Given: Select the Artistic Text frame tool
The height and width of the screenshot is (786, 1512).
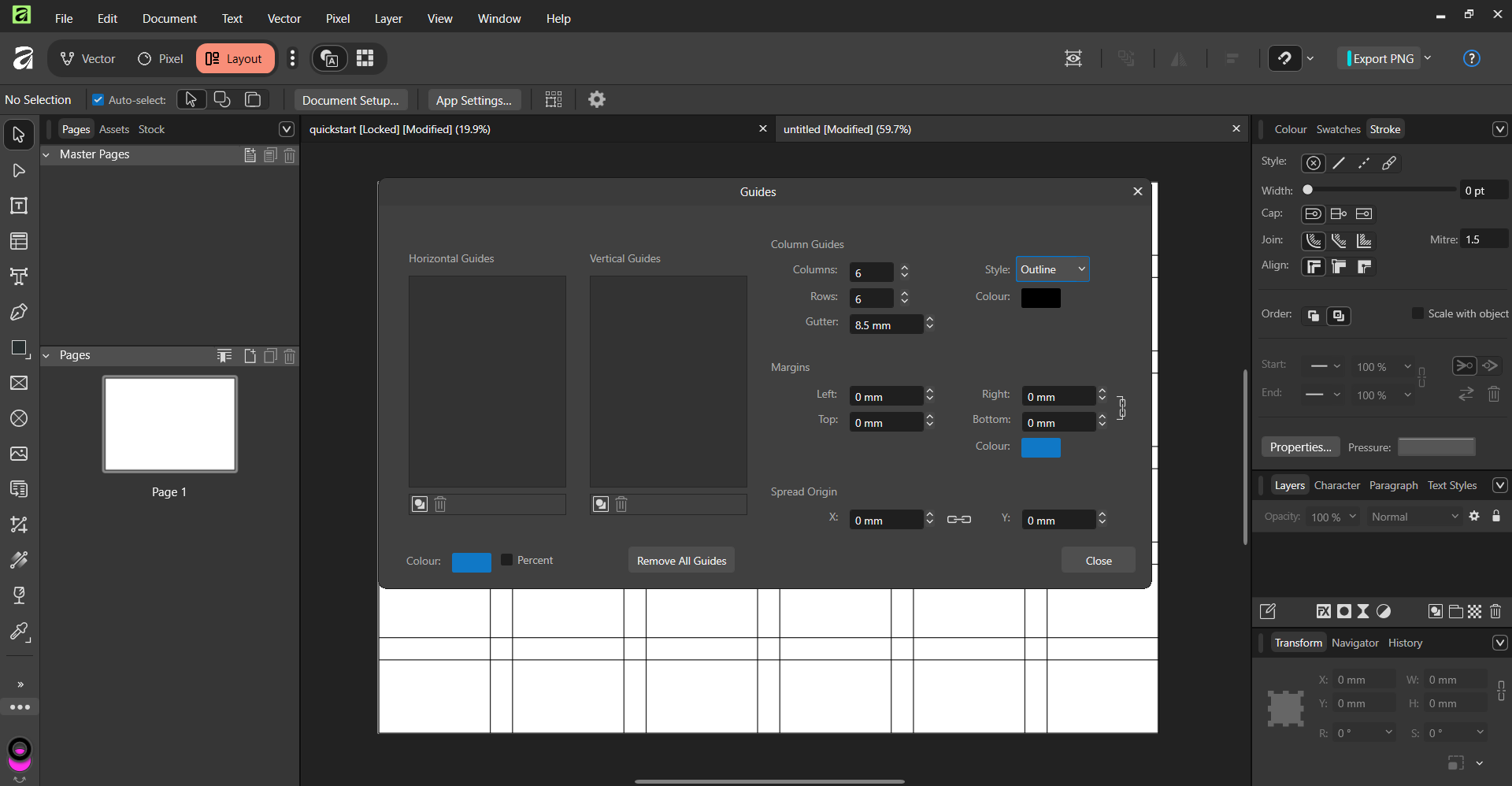Looking at the screenshot, I should (x=19, y=276).
